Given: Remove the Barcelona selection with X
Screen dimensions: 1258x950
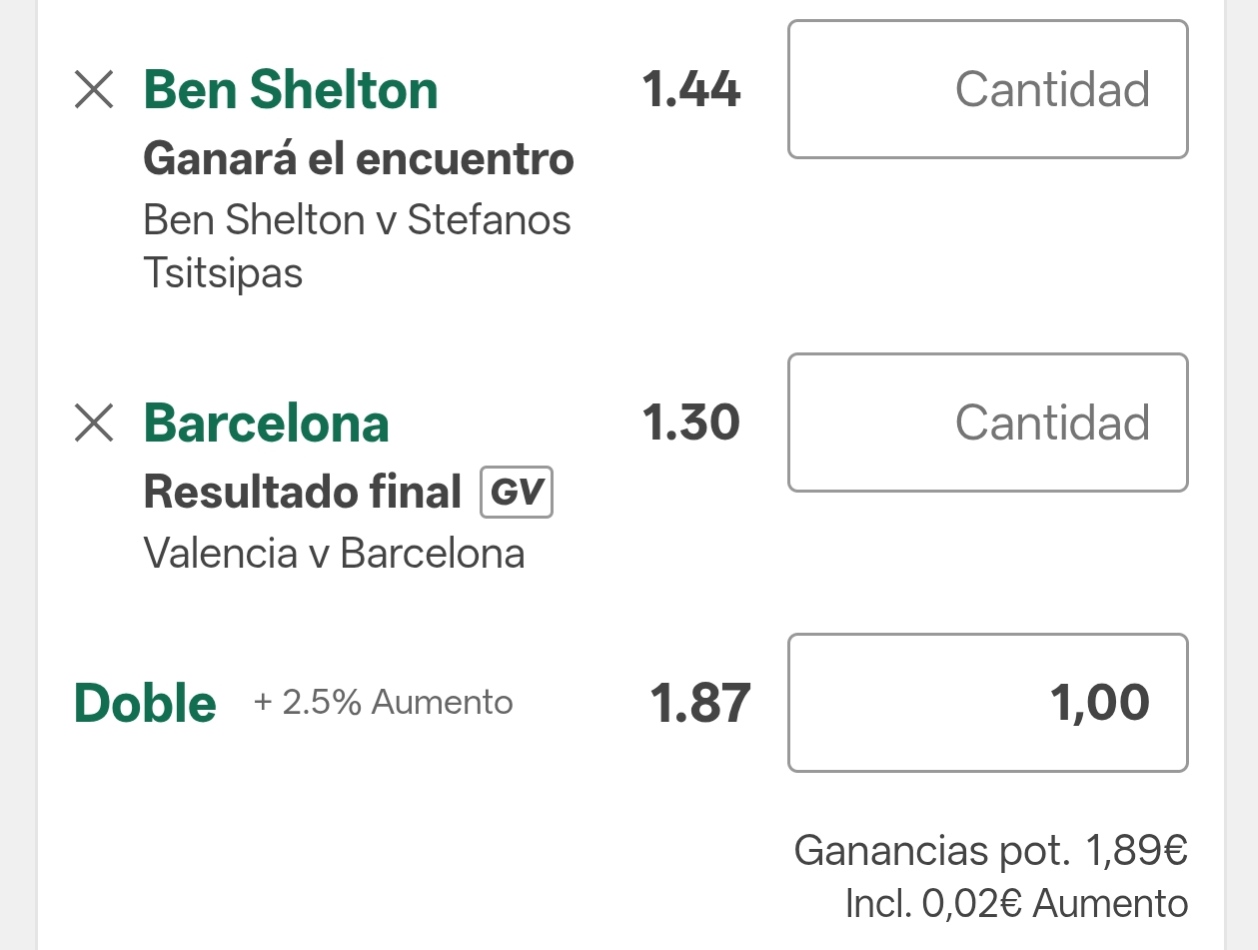Looking at the screenshot, I should click(x=94, y=423).
